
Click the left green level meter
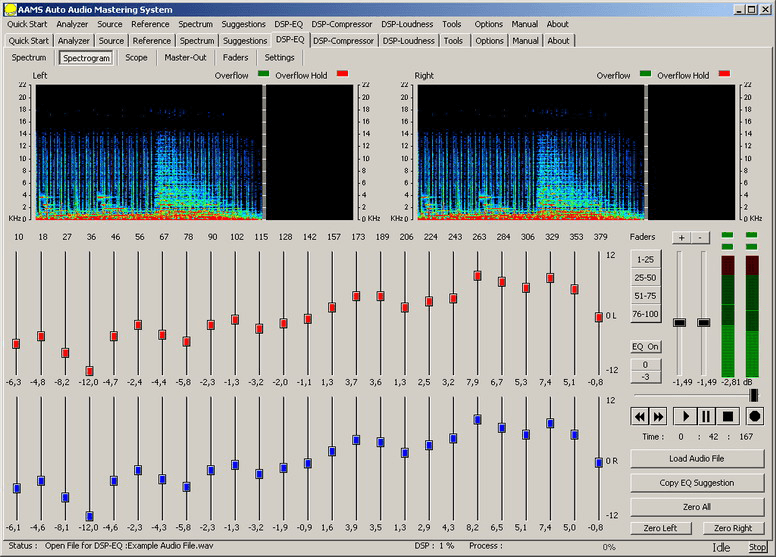(728, 316)
